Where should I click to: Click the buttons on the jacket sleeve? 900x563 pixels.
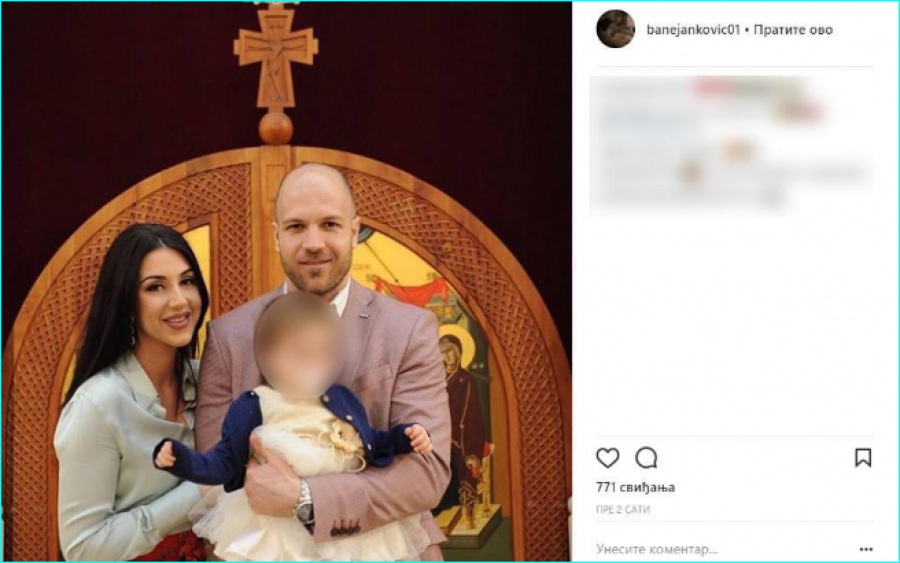pyautogui.click(x=346, y=529)
